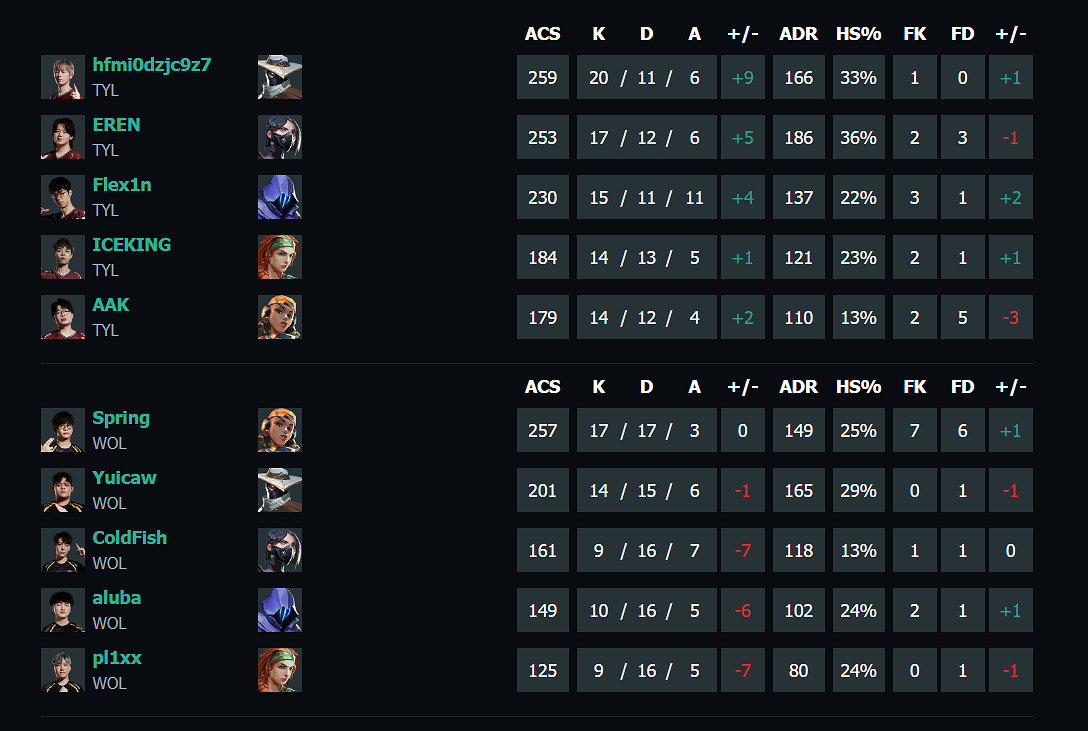Click Flex1n's Omen agent icon
This screenshot has width=1088, height=731.
(279, 197)
